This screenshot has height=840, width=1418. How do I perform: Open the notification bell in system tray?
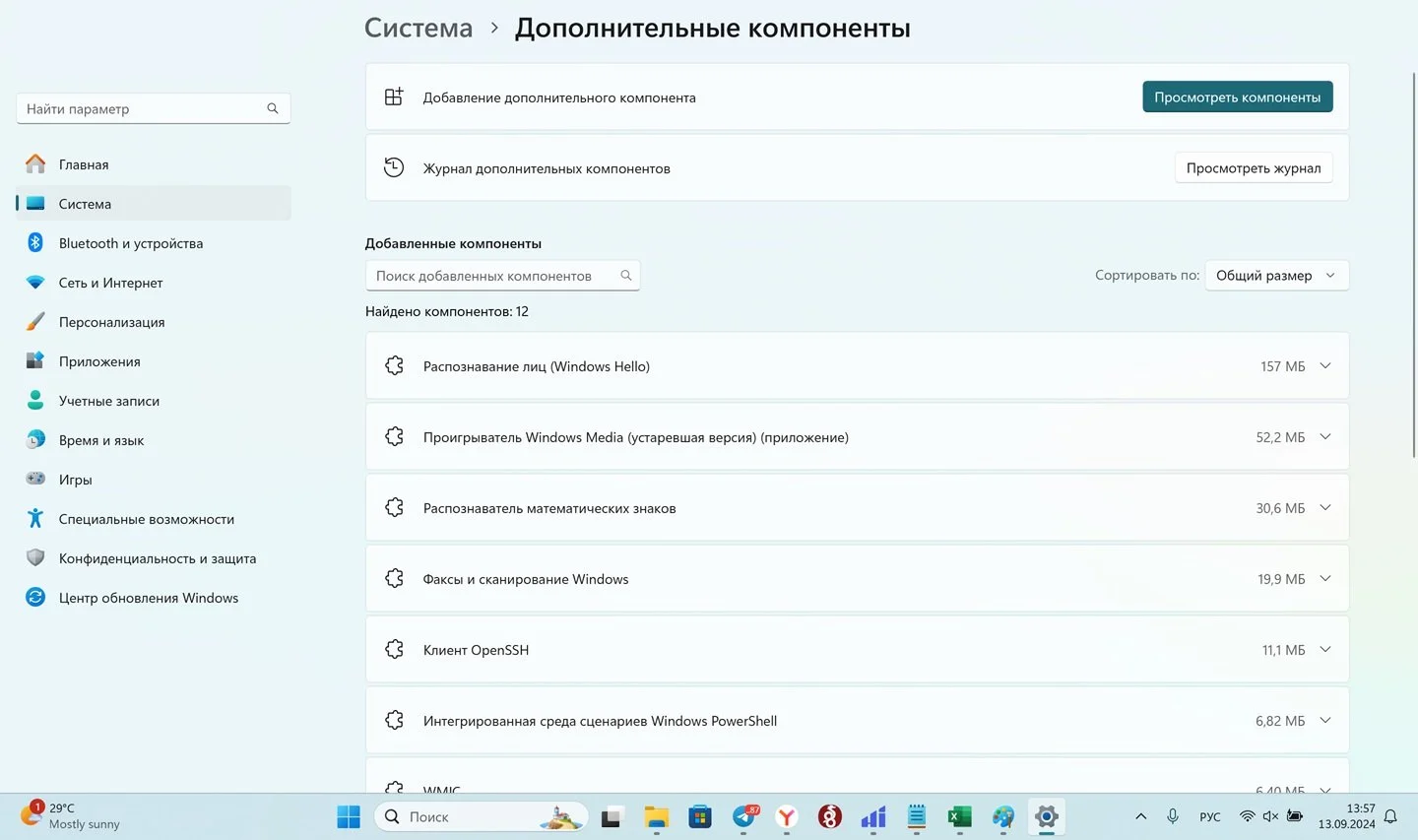pos(1391,816)
